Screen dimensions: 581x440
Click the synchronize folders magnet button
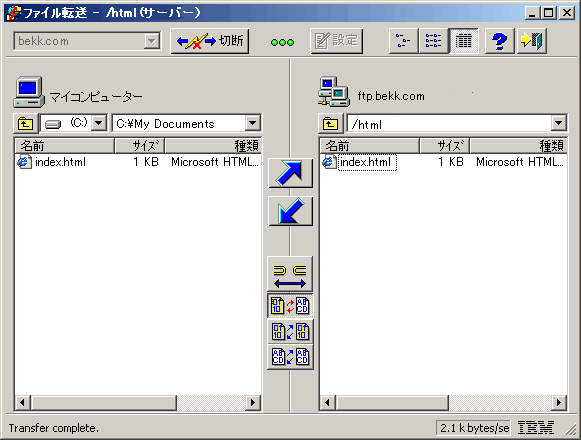(290, 274)
